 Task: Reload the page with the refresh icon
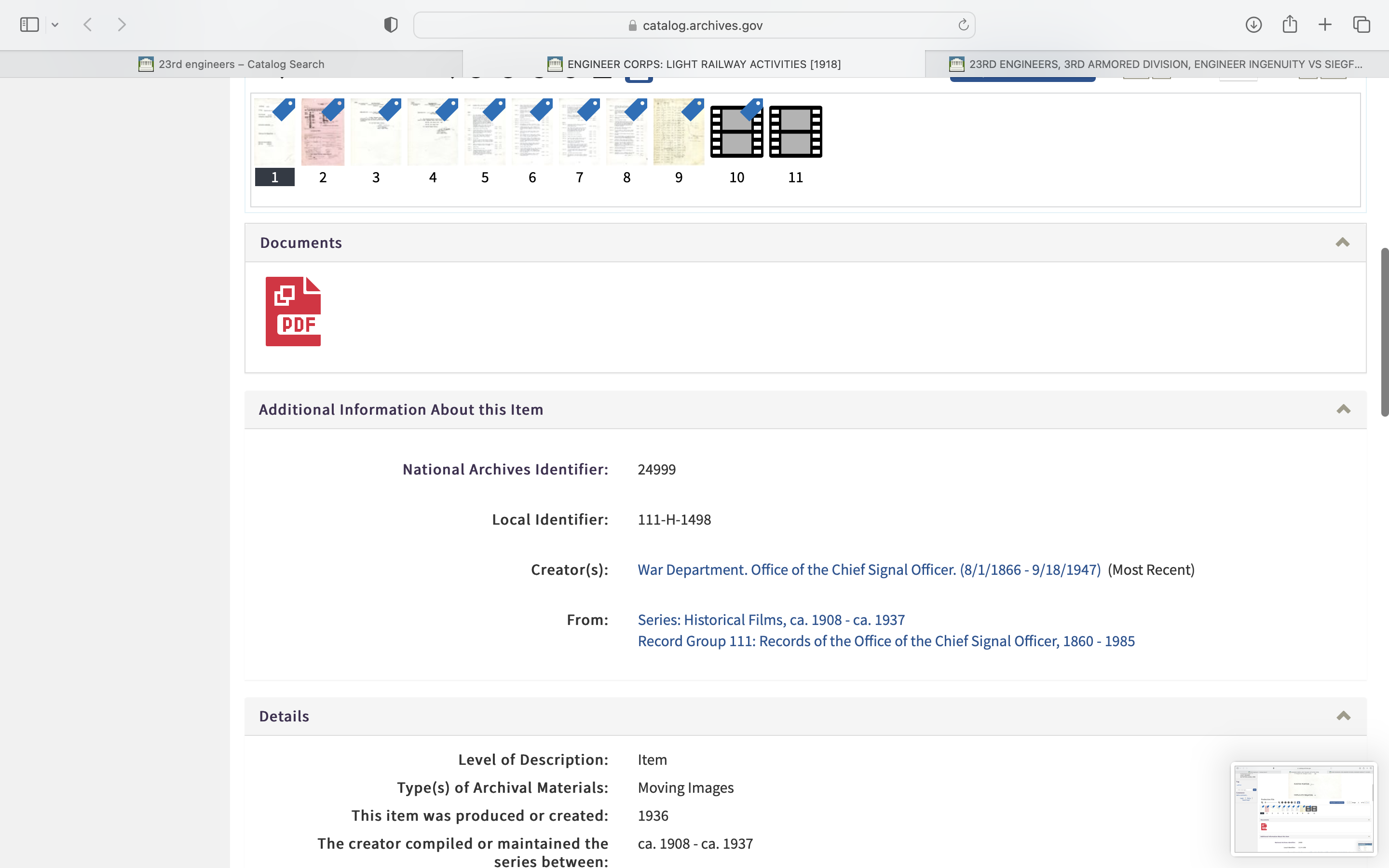coord(963,25)
